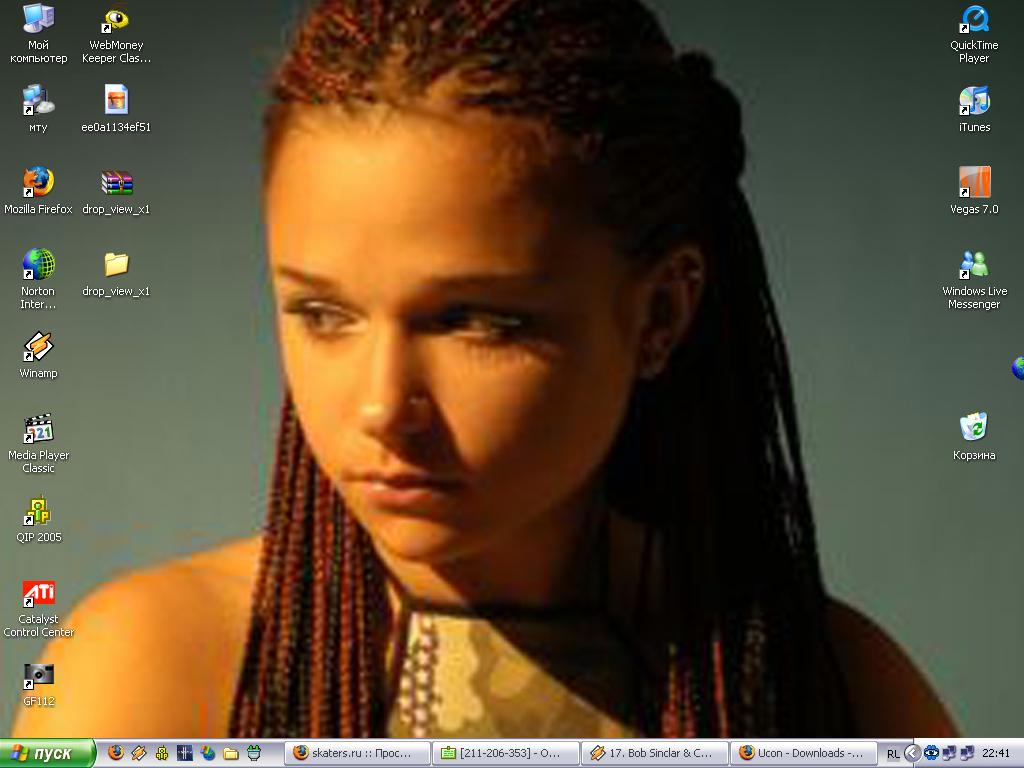Launch Vegas 7.0 from the desktop
Screen dimensions: 1024x768
click(x=974, y=183)
